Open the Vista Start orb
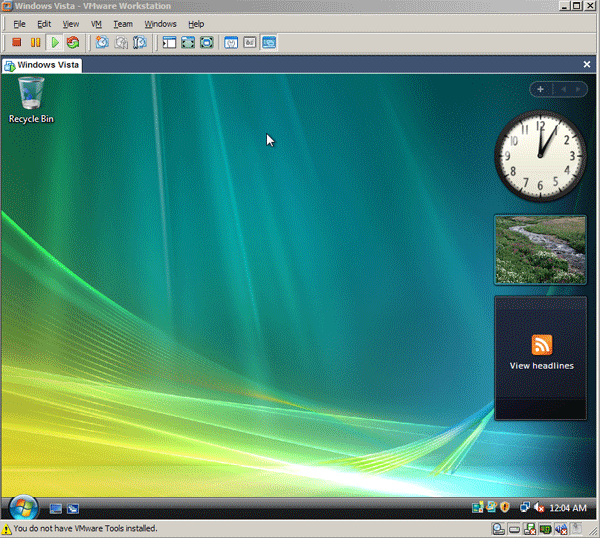 point(23,508)
